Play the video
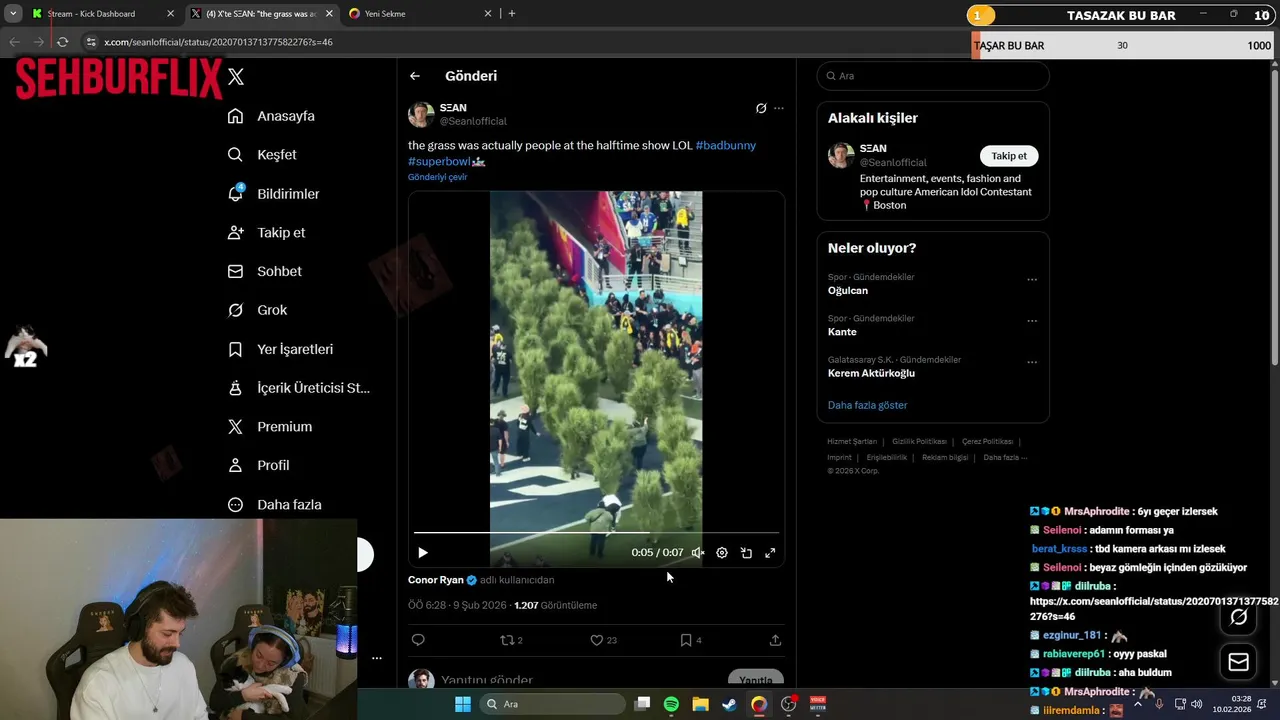 click(423, 553)
